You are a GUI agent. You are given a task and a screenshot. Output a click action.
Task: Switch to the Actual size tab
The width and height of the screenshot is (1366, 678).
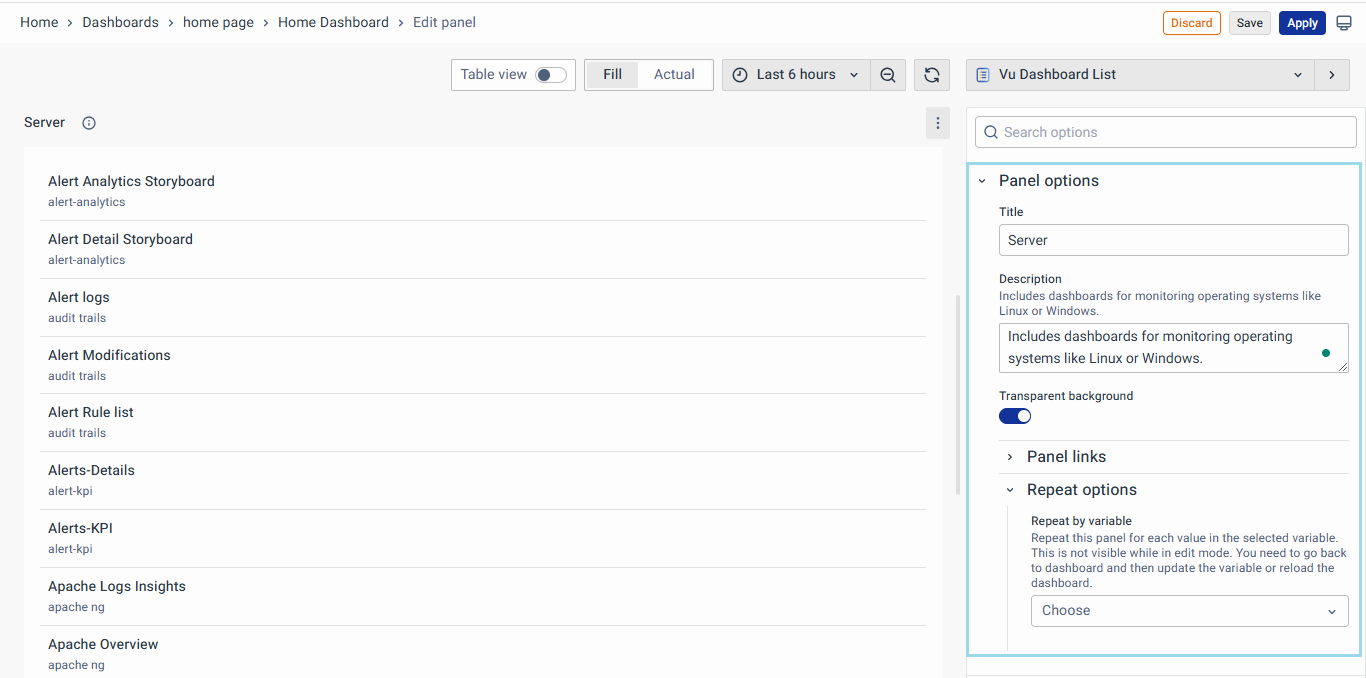[674, 74]
